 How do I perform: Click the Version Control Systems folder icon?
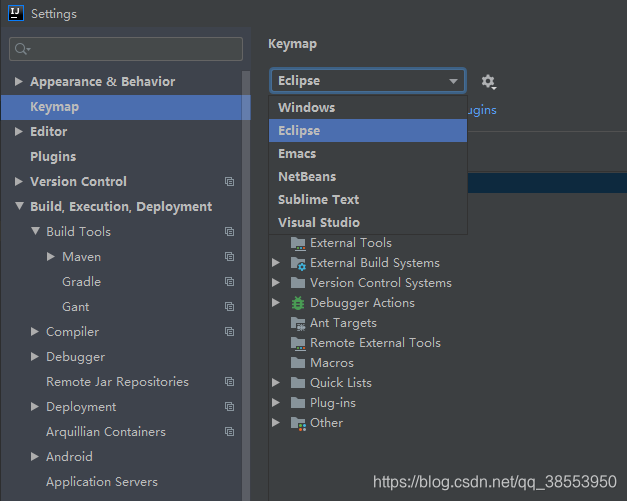(298, 283)
